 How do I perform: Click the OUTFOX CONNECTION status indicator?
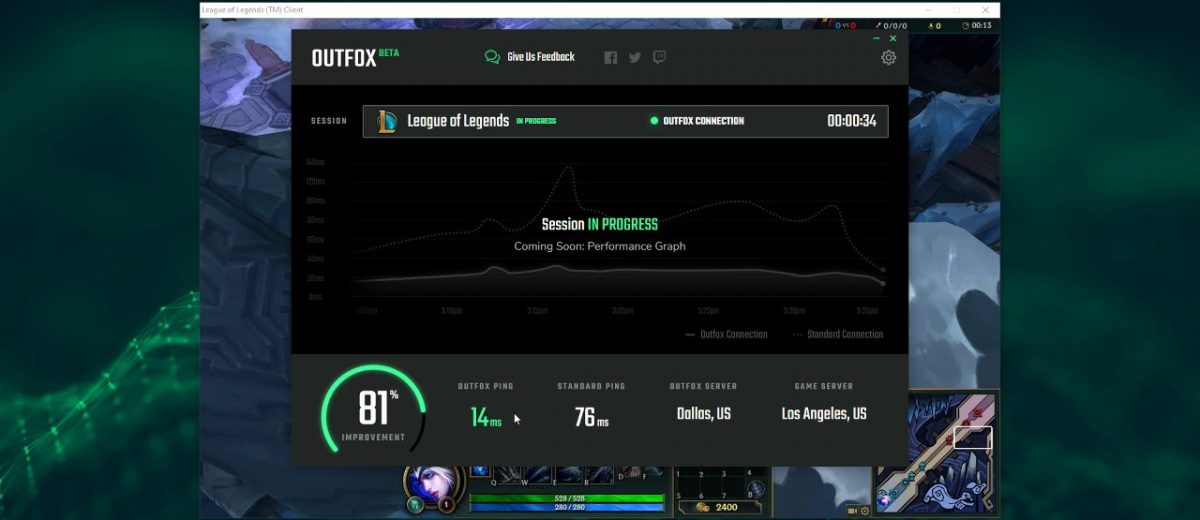697,121
